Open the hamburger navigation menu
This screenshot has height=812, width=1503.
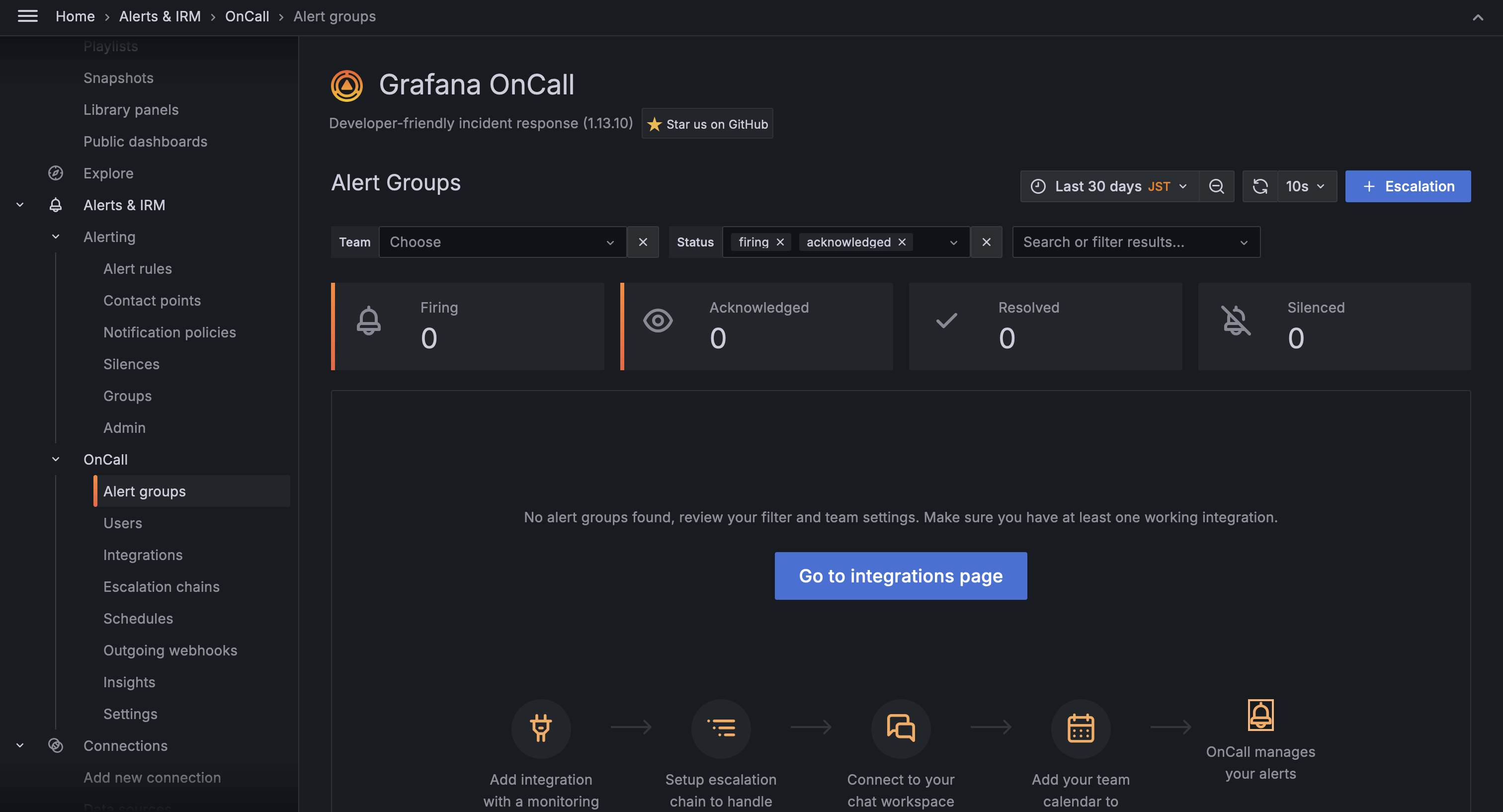tap(27, 16)
